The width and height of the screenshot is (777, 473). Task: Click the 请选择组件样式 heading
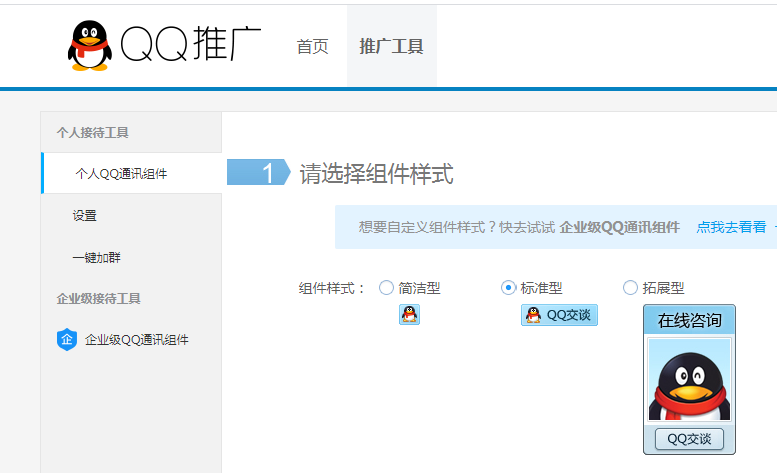[x=377, y=174]
